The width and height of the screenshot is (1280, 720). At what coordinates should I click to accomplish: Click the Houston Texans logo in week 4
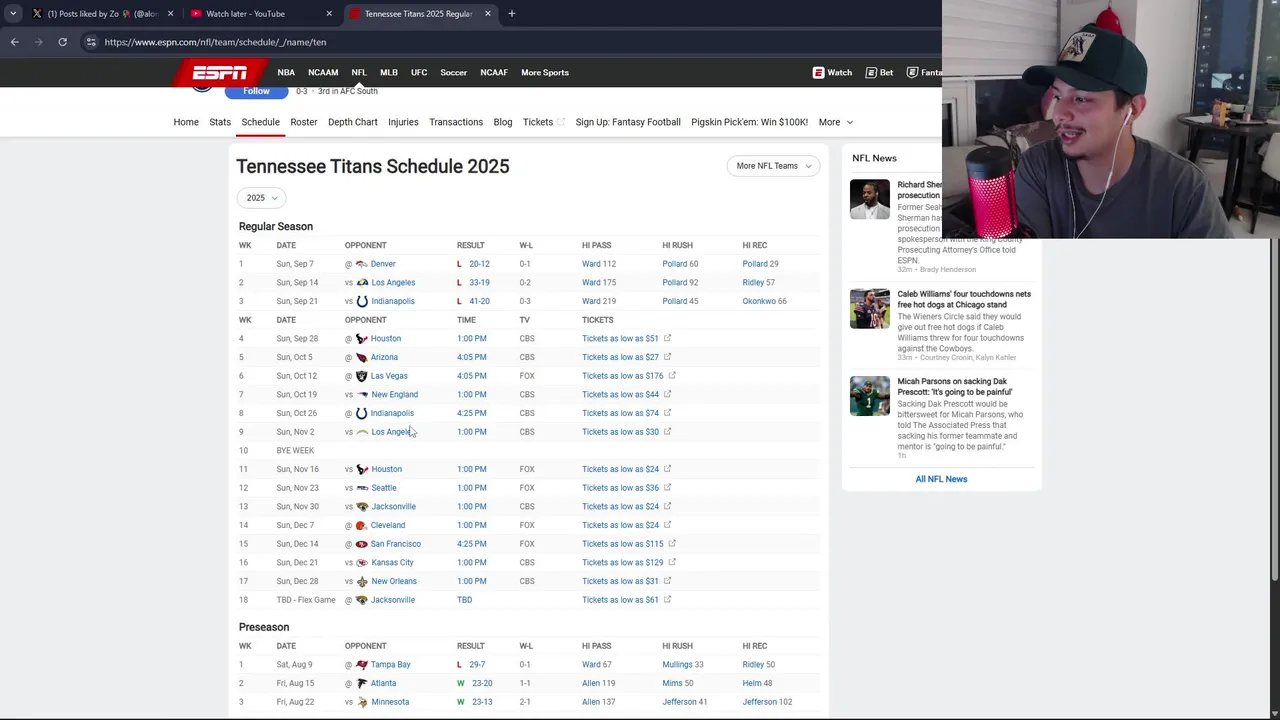(x=362, y=338)
